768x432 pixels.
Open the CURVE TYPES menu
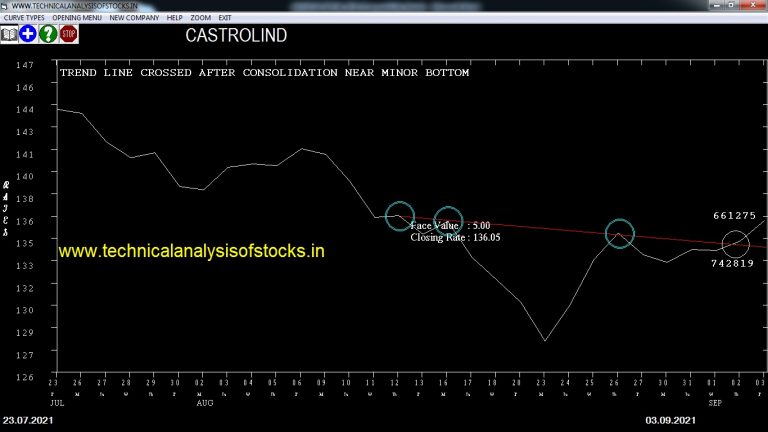(24, 18)
